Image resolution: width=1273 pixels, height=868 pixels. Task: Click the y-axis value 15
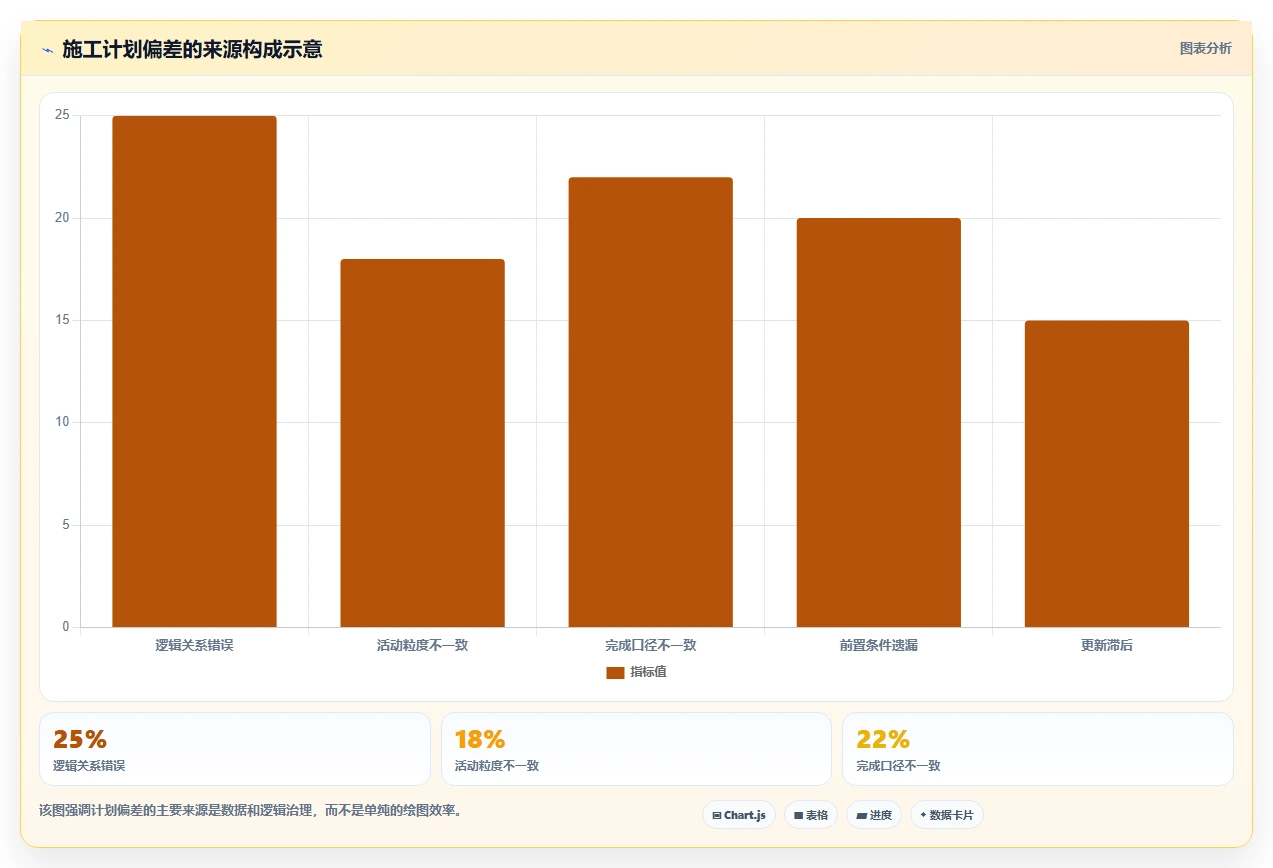click(62, 321)
